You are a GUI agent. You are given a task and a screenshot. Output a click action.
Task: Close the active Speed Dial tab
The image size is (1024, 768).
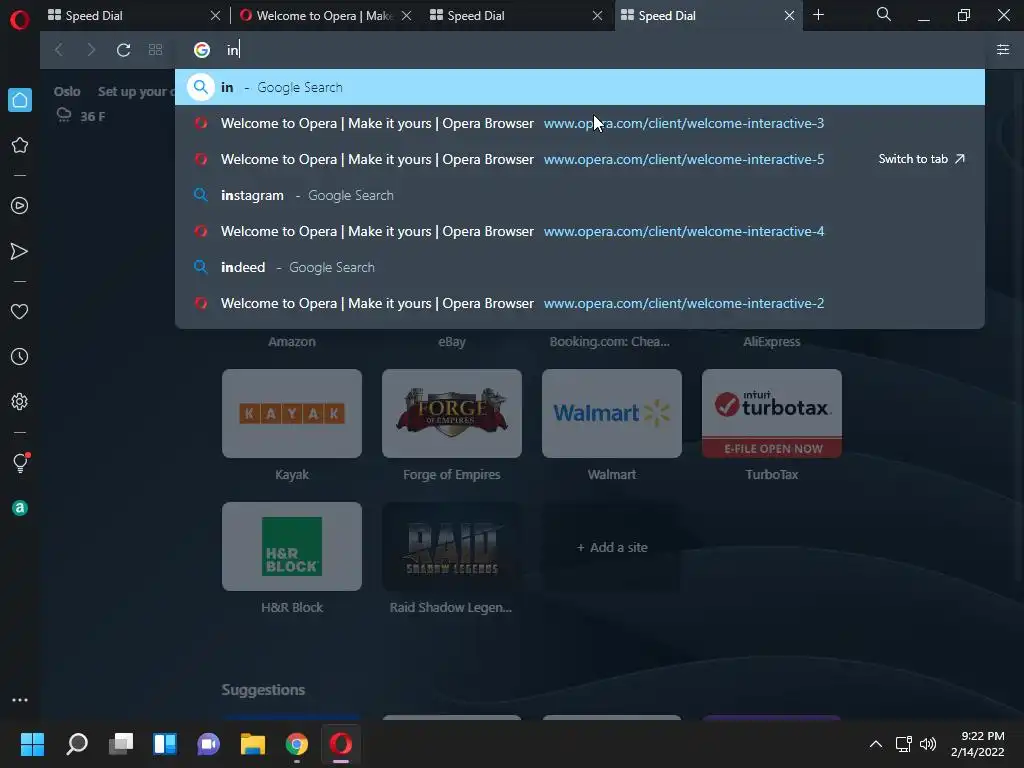pyautogui.click(x=789, y=16)
